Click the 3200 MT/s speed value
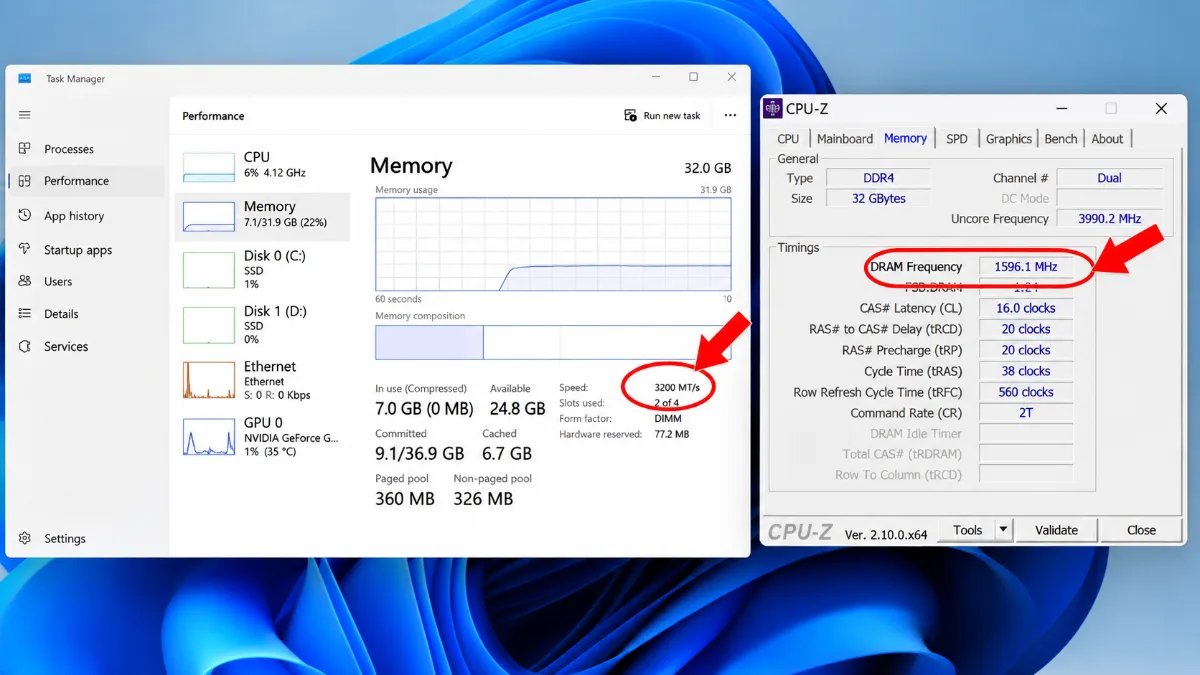 click(x=679, y=387)
